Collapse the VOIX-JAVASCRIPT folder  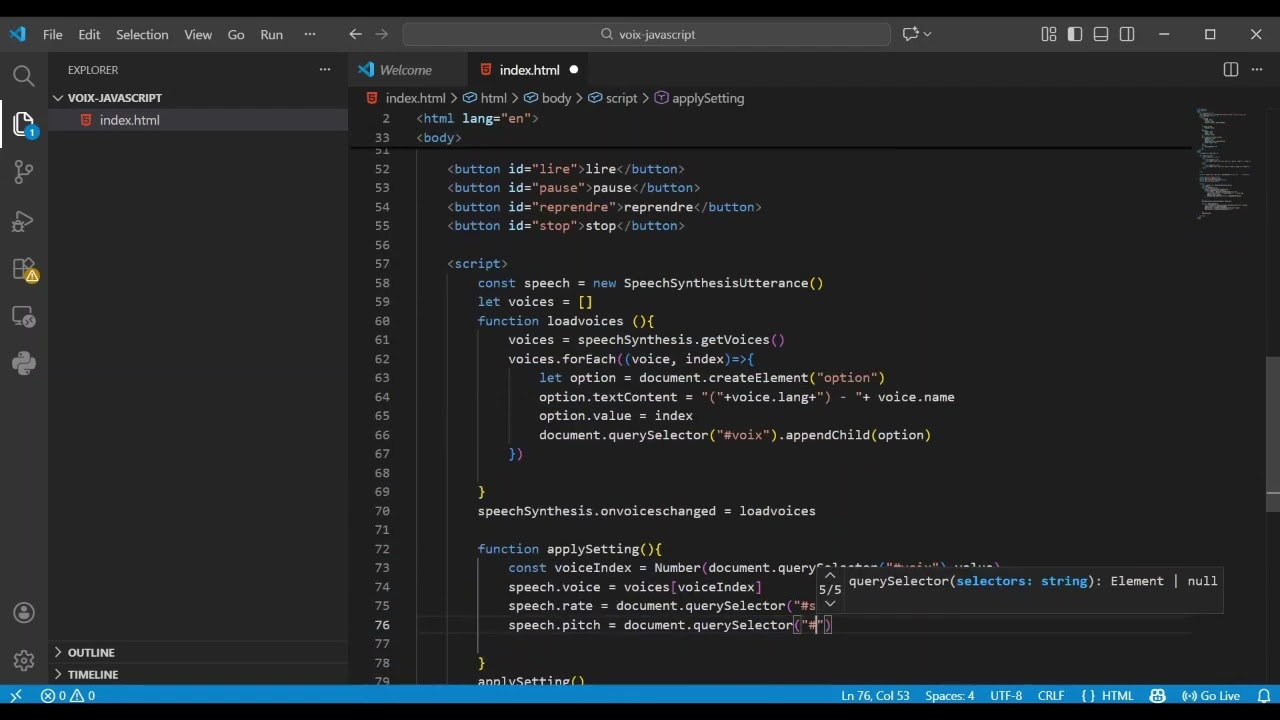pos(198,98)
